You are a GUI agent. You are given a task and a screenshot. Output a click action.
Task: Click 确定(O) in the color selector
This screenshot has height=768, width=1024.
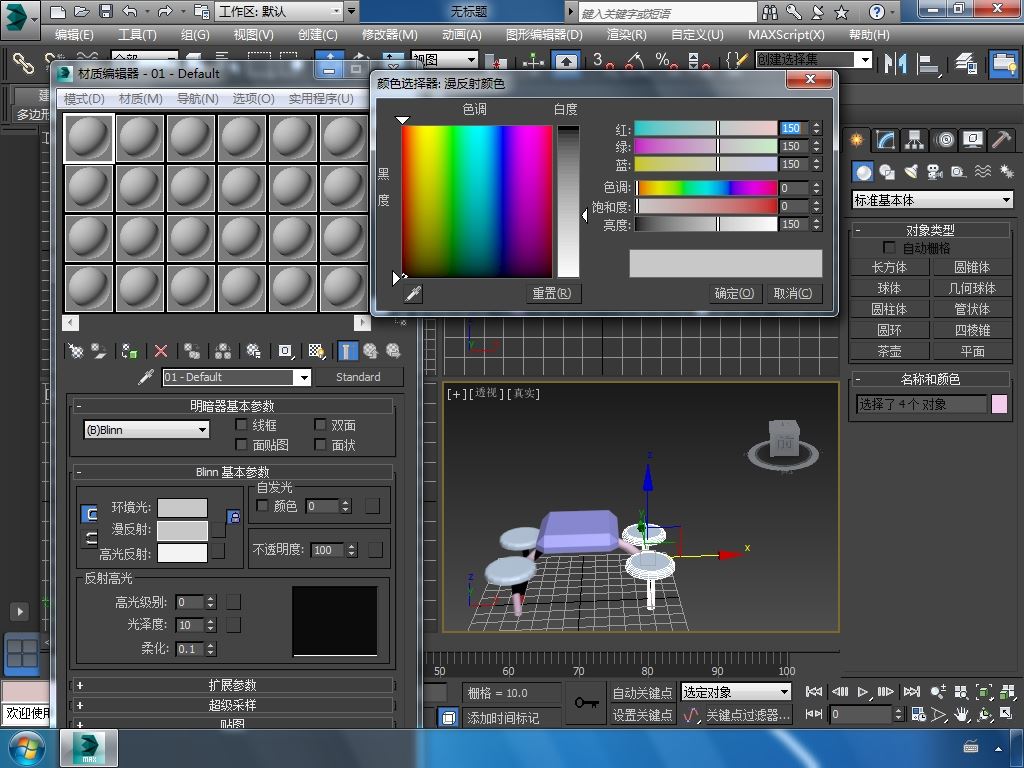pos(734,294)
